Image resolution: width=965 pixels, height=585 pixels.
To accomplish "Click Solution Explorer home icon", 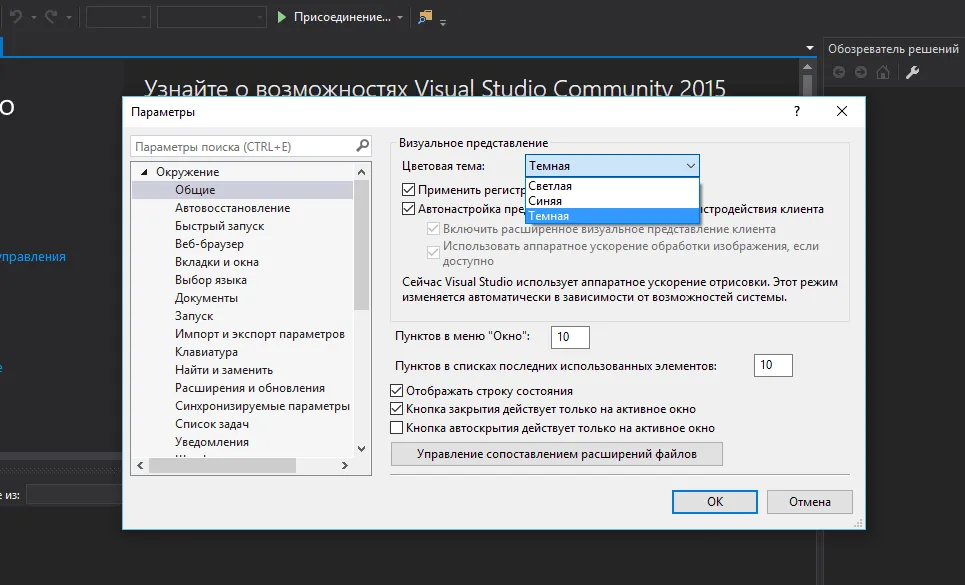I will [x=883, y=72].
